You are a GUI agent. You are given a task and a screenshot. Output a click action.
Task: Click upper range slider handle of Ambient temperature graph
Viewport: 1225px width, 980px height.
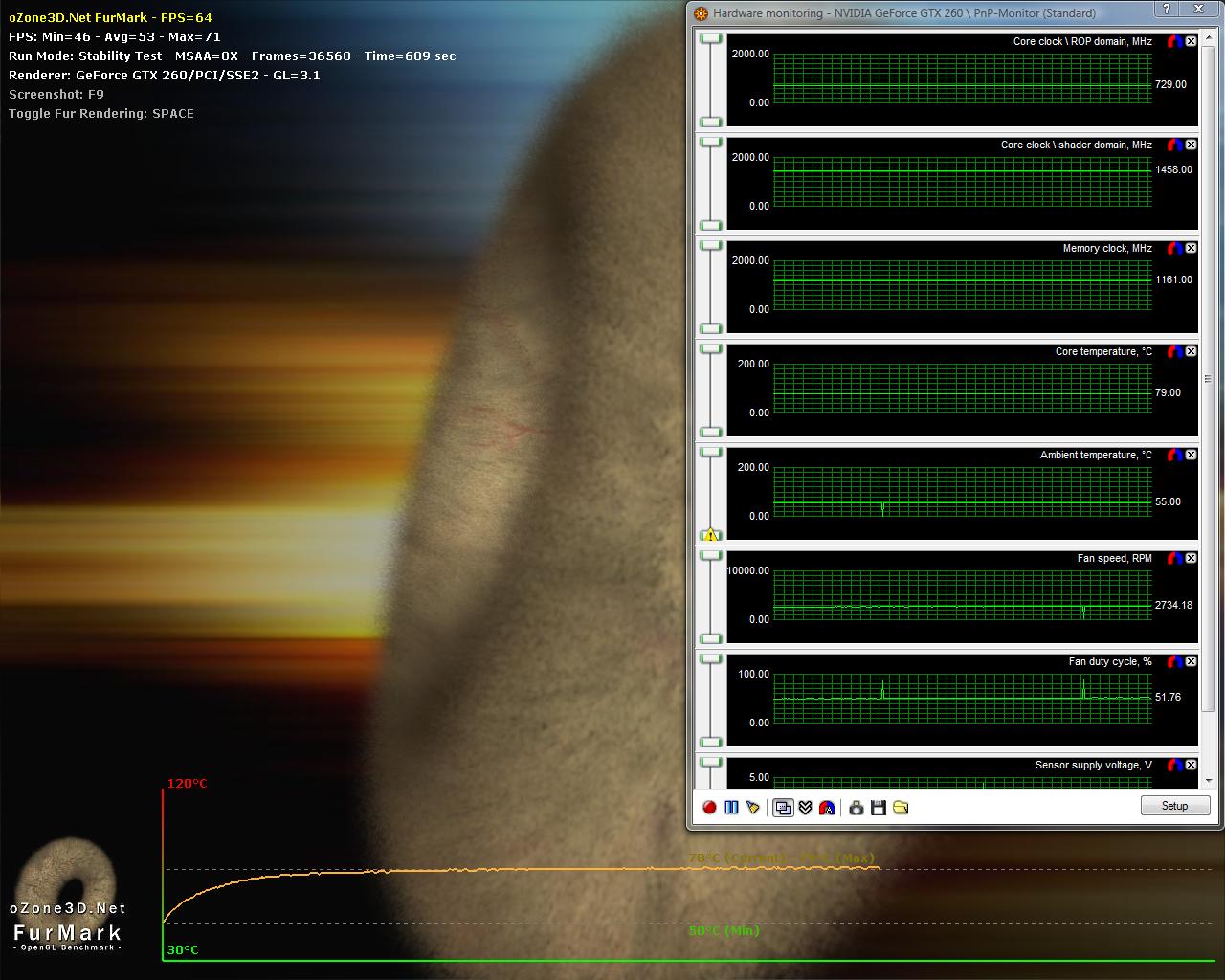[710, 452]
